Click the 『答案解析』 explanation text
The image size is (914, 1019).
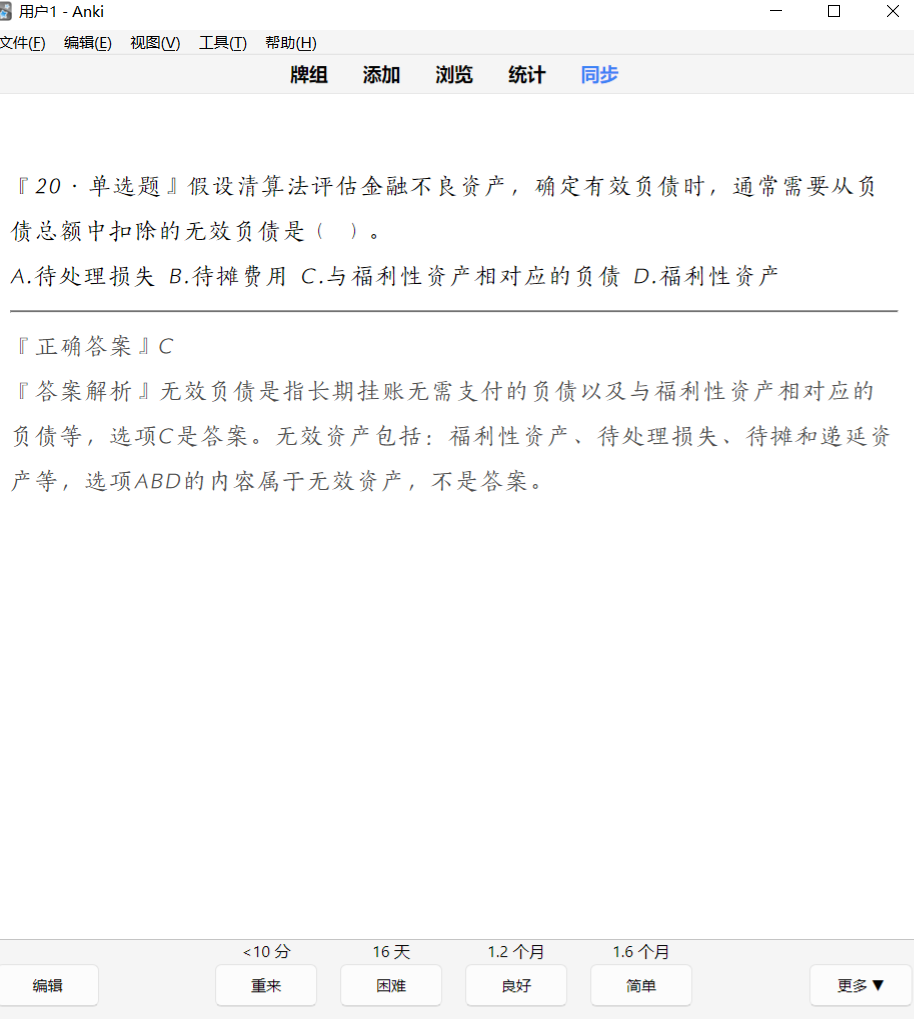452,436
